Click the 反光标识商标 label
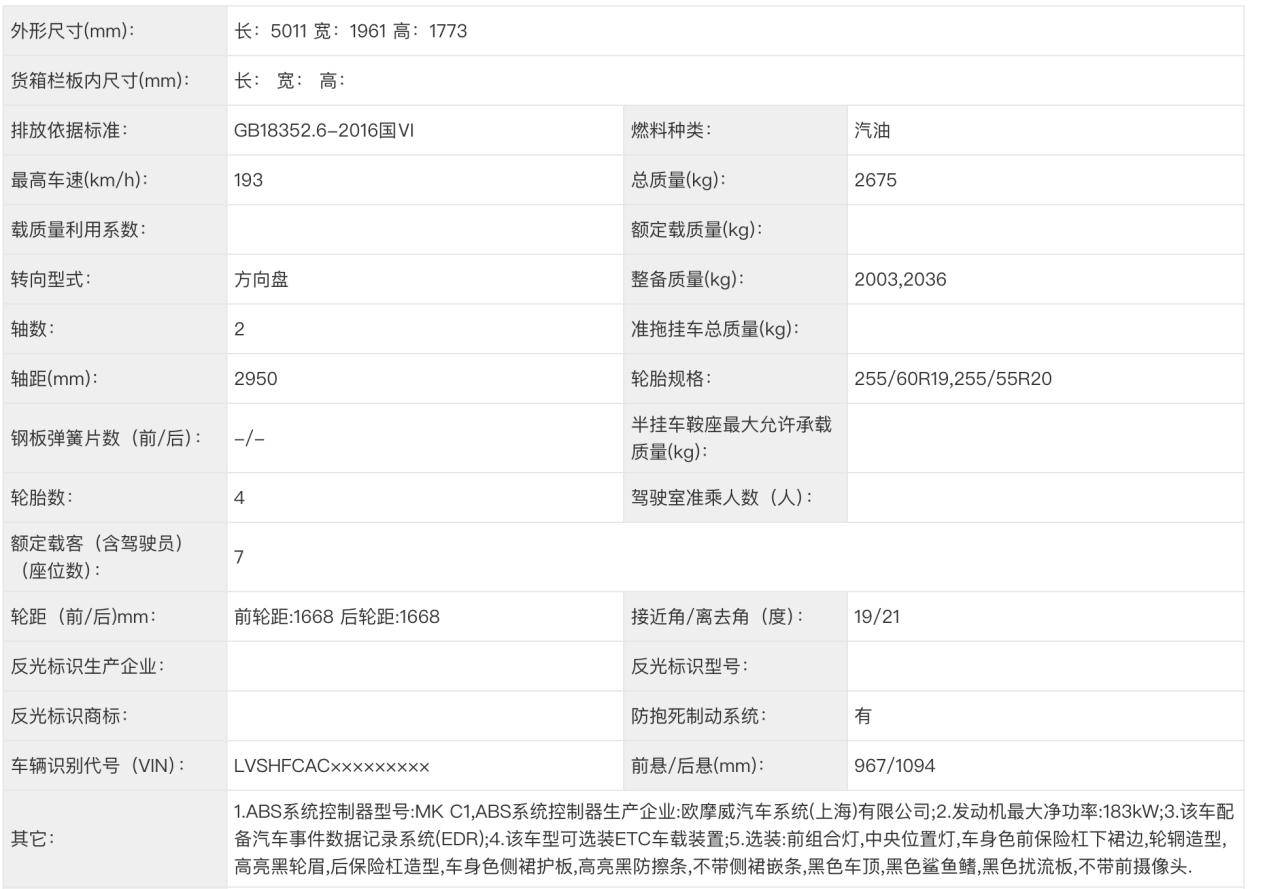The height and width of the screenshot is (889, 1267). [69, 716]
